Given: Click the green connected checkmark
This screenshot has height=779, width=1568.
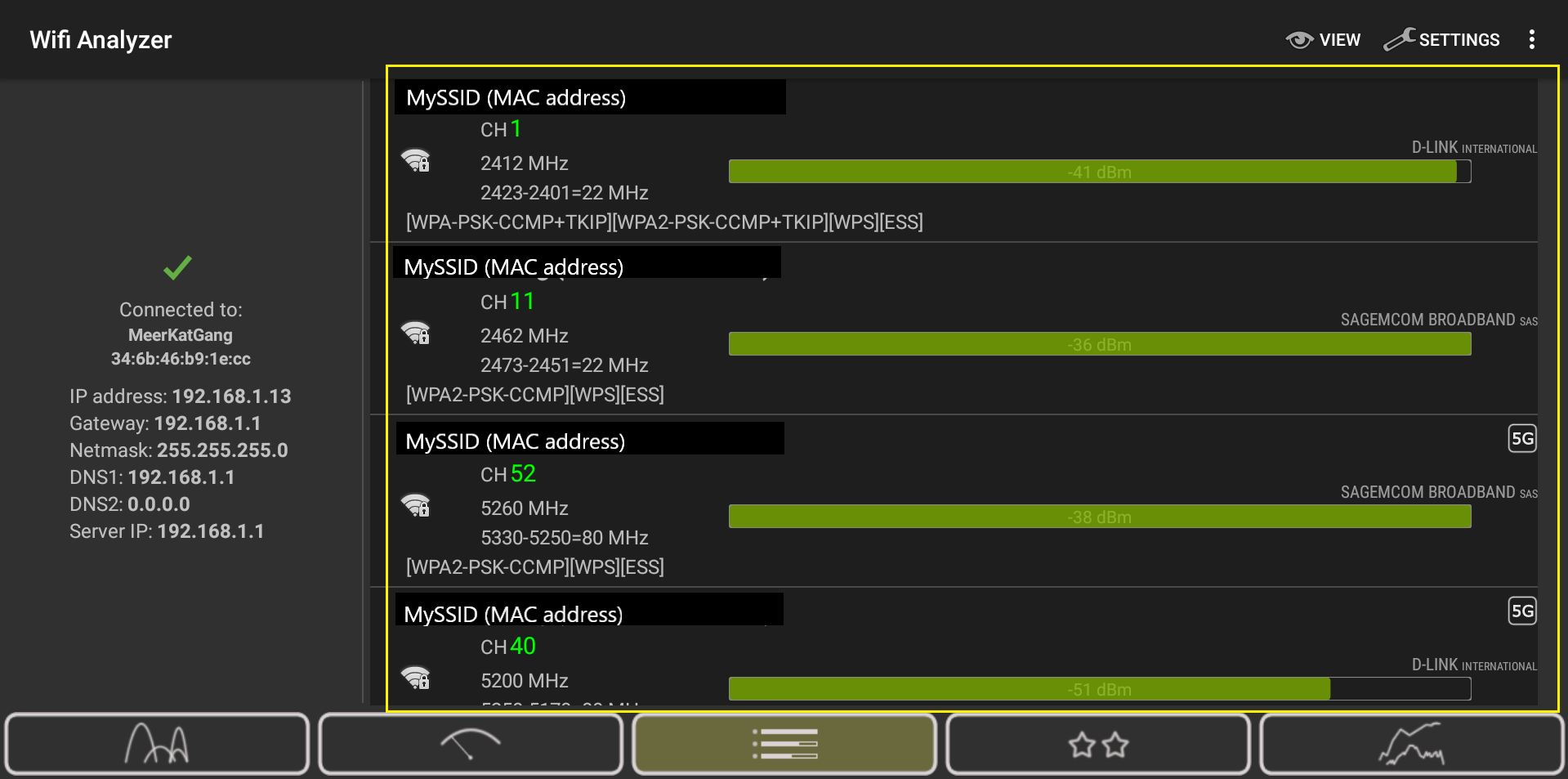Looking at the screenshot, I should pyautogui.click(x=177, y=267).
